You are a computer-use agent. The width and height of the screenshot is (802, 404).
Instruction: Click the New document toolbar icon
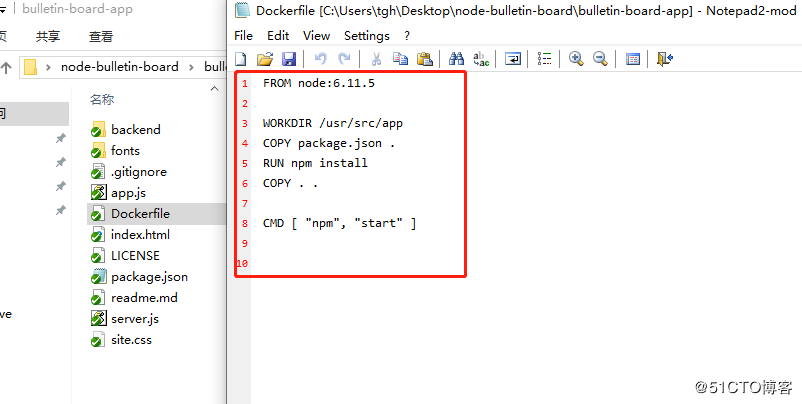[x=241, y=59]
